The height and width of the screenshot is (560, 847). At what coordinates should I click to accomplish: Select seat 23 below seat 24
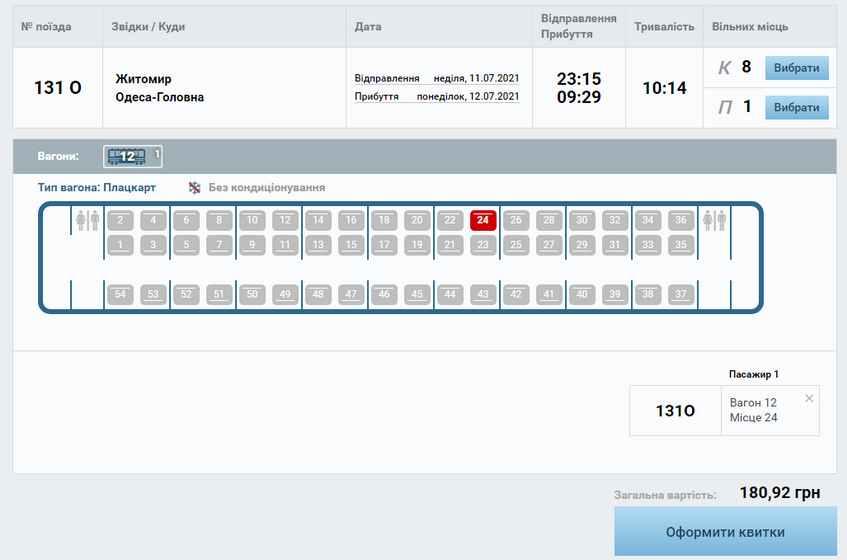tap(483, 244)
